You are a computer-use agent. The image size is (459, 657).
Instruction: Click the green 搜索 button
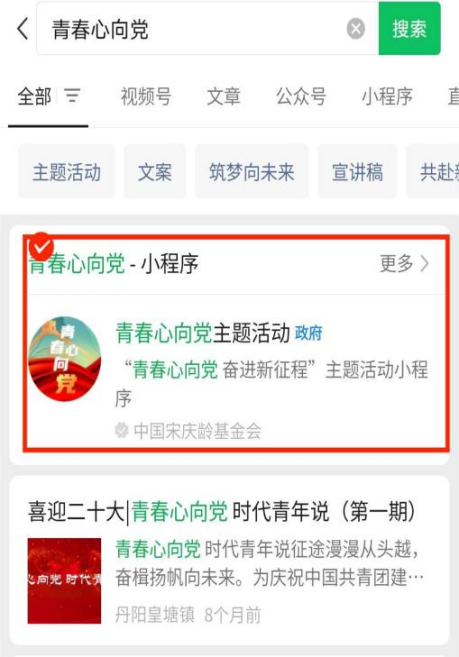(x=410, y=28)
